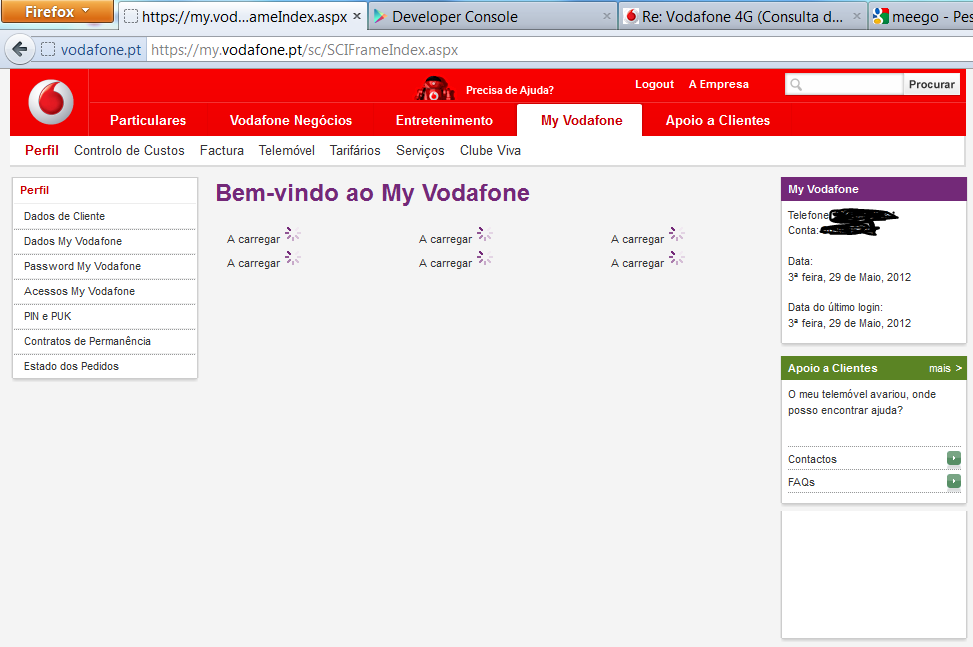973x647 pixels.
Task: Close the Developer Console tab
Action: [x=606, y=16]
